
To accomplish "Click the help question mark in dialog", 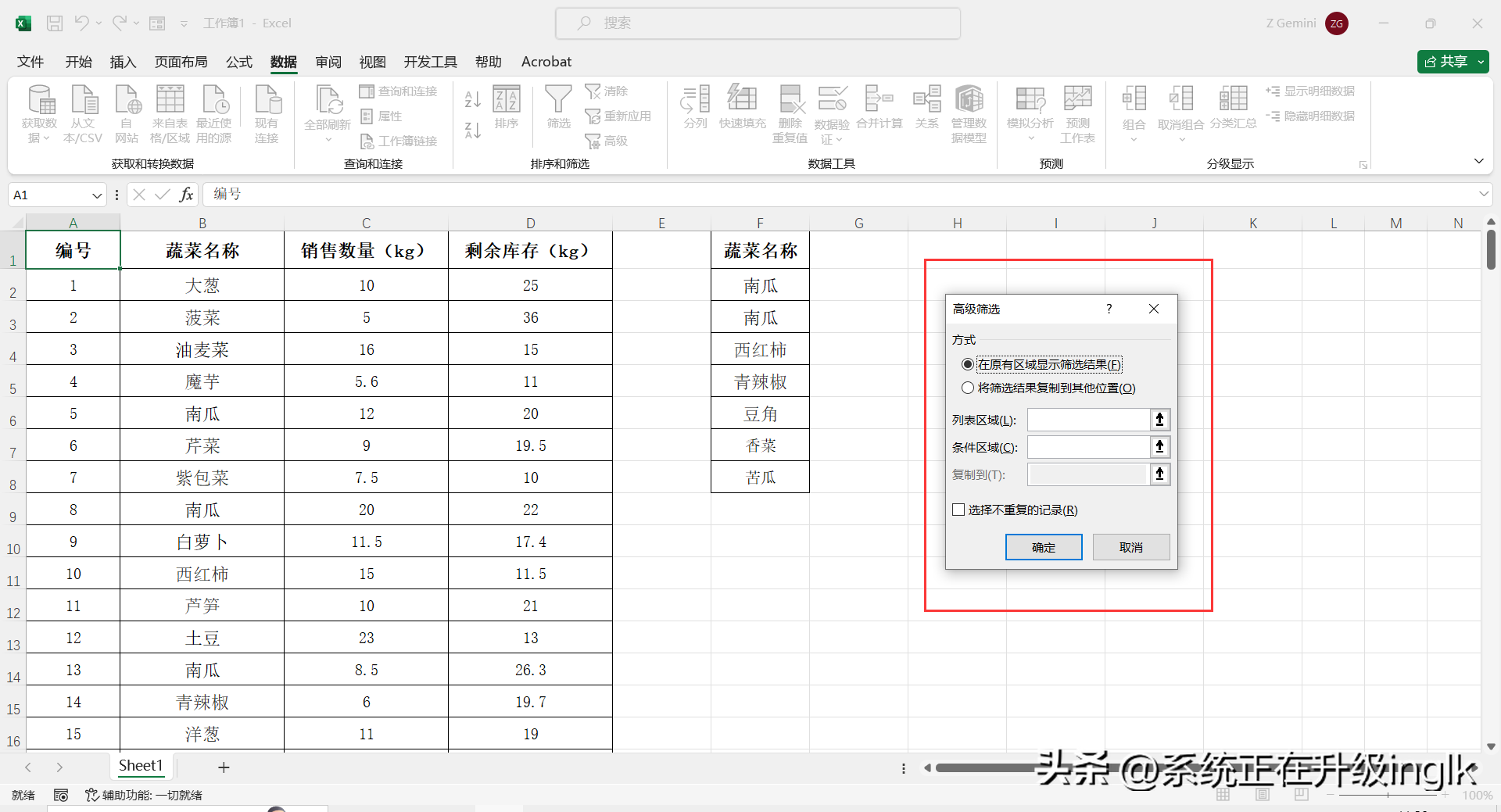I will point(1109,309).
